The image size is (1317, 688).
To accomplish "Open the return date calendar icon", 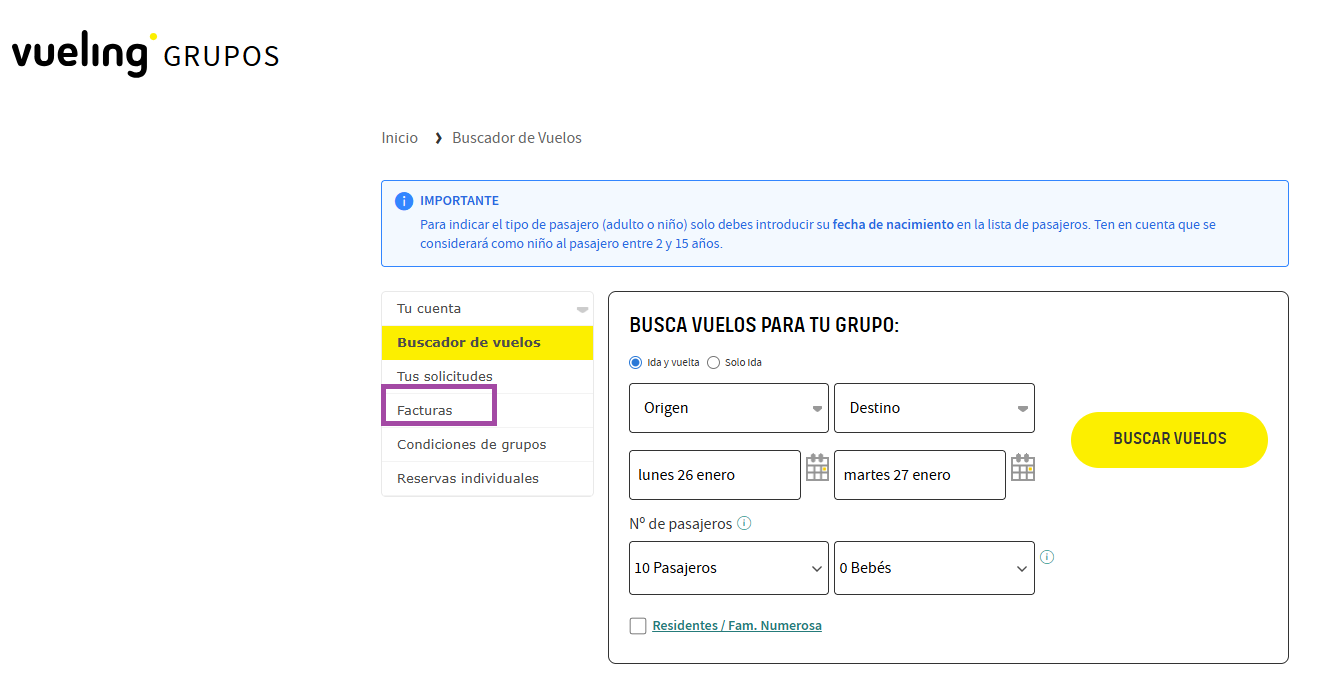I will click(1022, 468).
